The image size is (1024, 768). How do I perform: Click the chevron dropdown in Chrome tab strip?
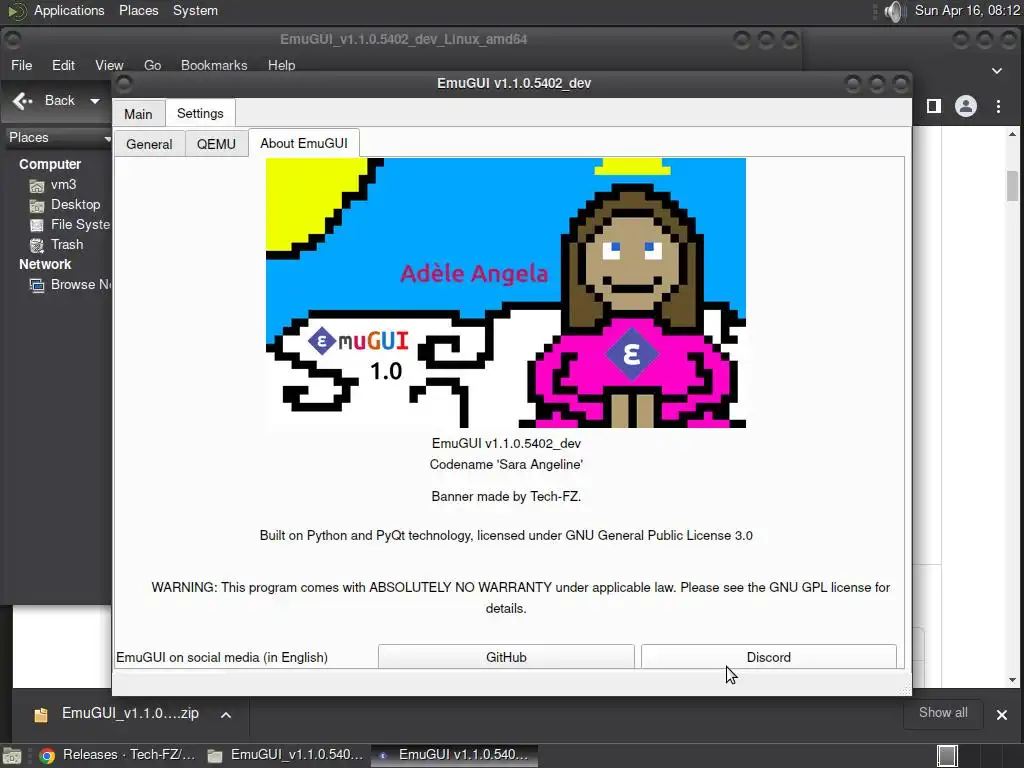click(997, 71)
